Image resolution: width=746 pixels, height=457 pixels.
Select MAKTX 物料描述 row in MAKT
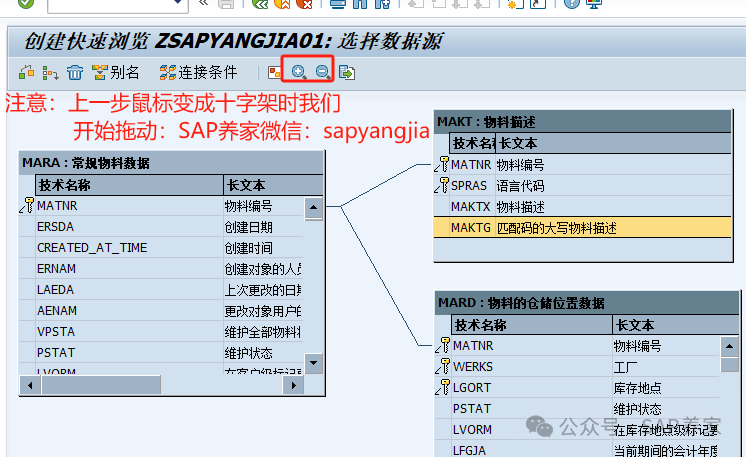tap(583, 206)
